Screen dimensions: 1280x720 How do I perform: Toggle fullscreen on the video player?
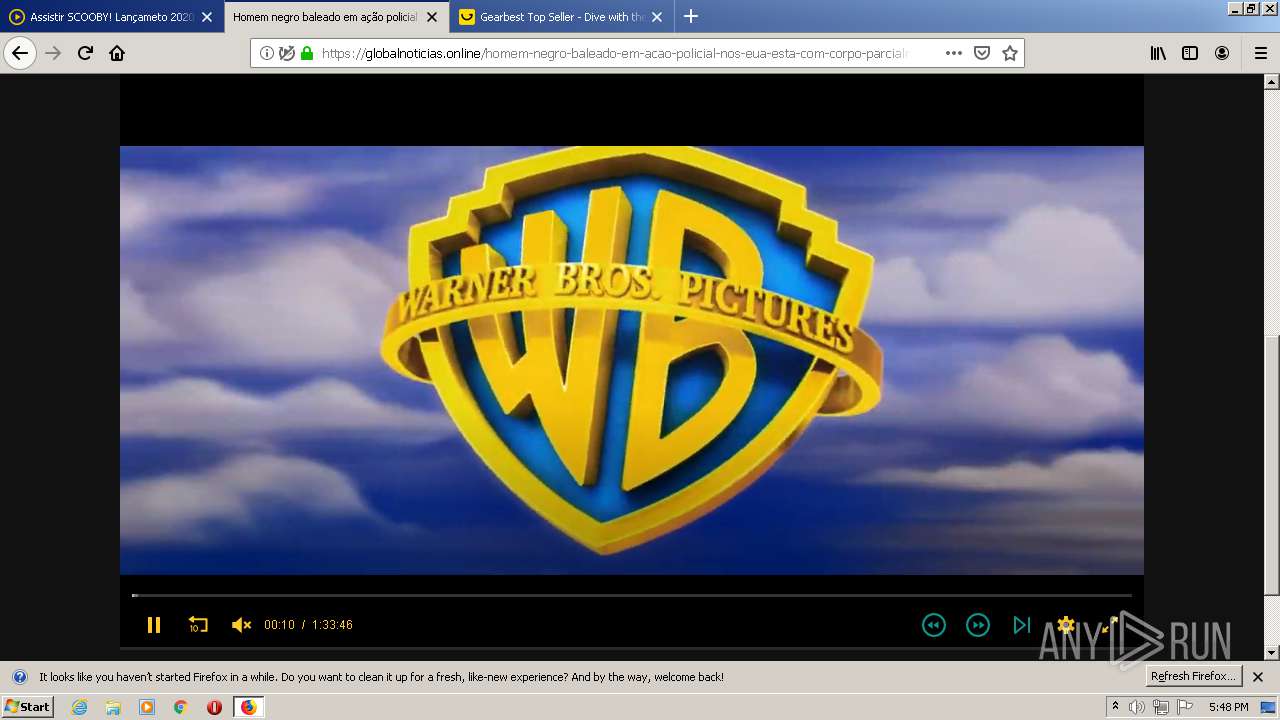coord(1109,625)
